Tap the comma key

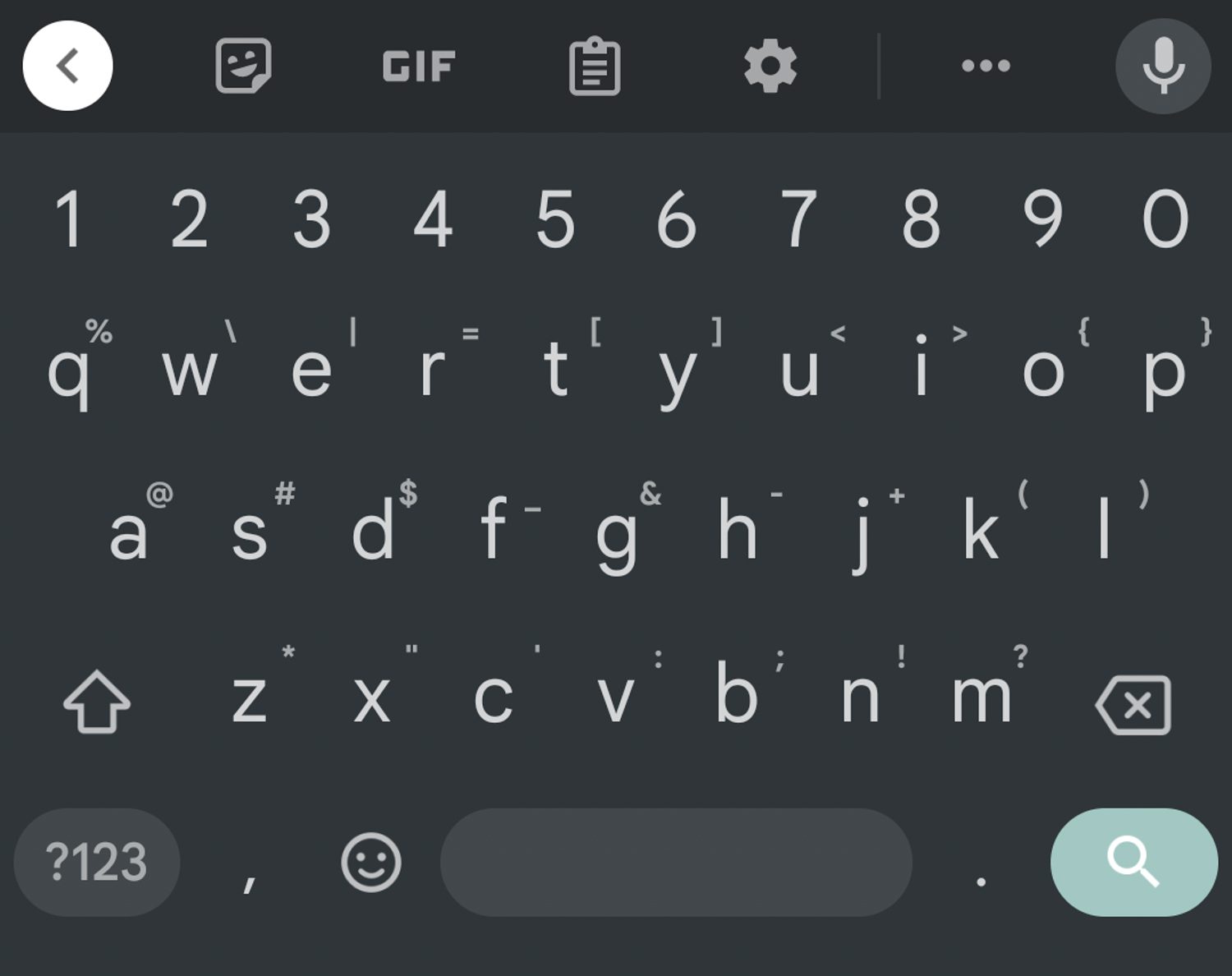(250, 862)
